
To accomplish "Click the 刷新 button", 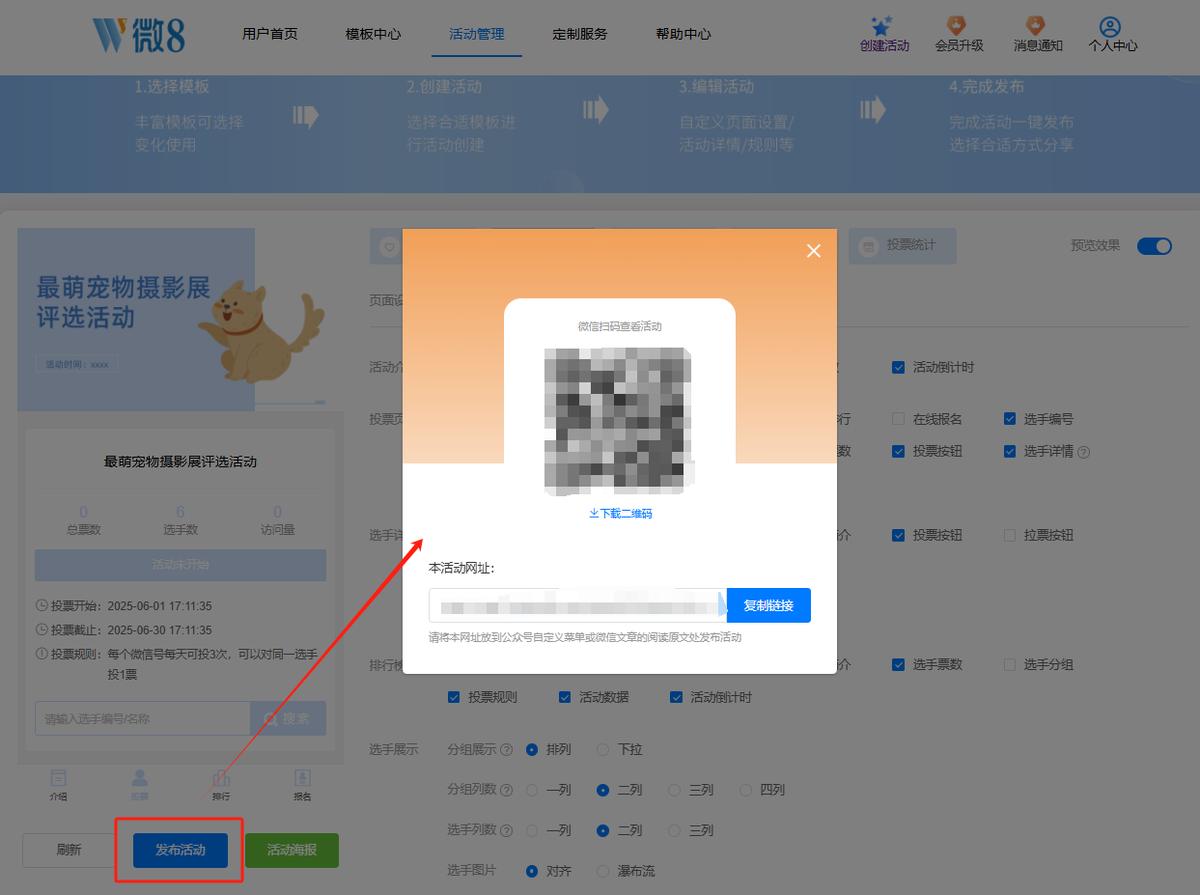I will [69, 850].
